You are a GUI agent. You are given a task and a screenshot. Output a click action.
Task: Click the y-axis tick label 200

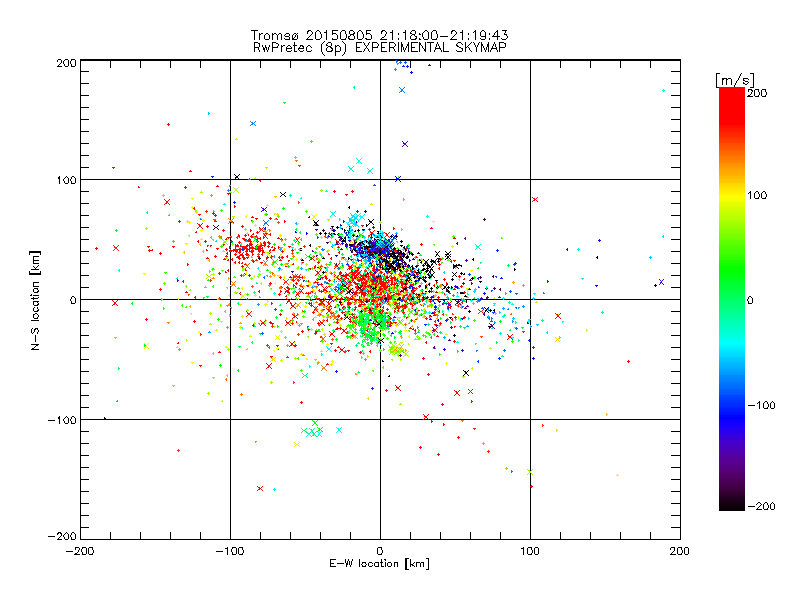click(66, 63)
